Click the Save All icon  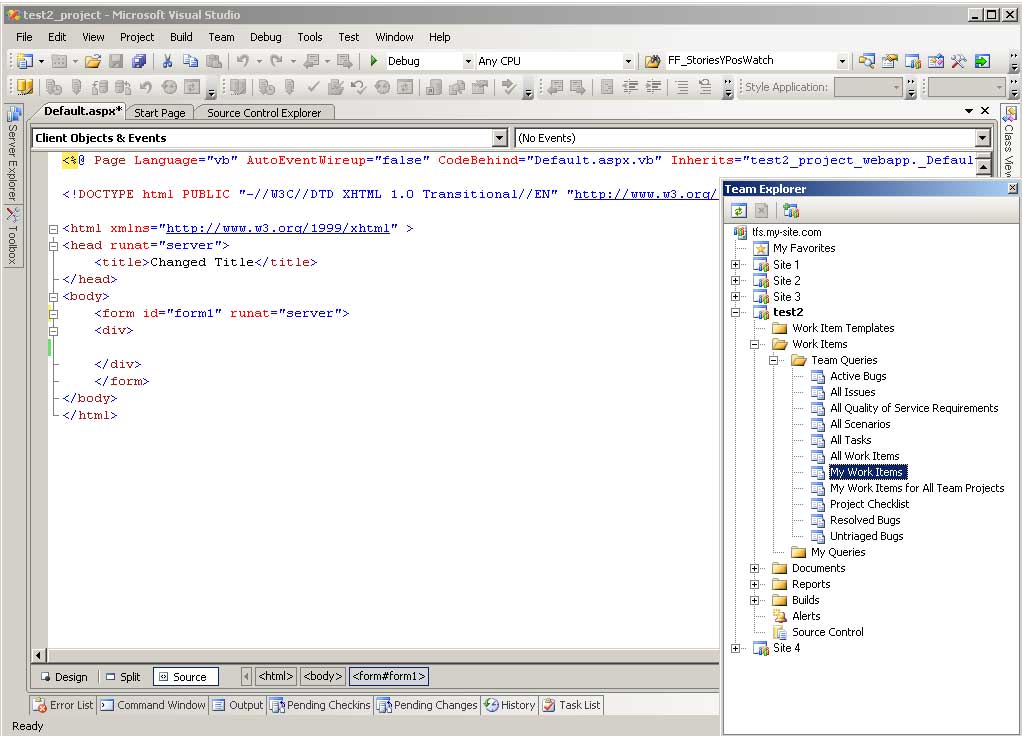[x=139, y=61]
